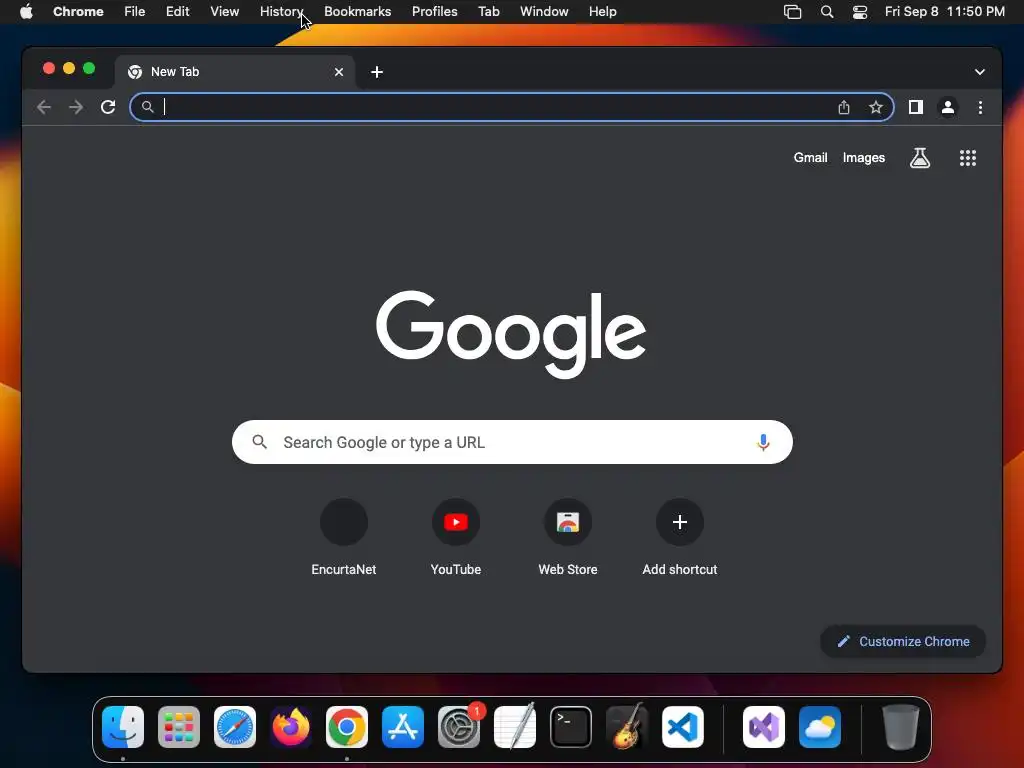Viewport: 1024px width, 768px height.
Task: Open the App Store from the dock
Action: click(403, 727)
